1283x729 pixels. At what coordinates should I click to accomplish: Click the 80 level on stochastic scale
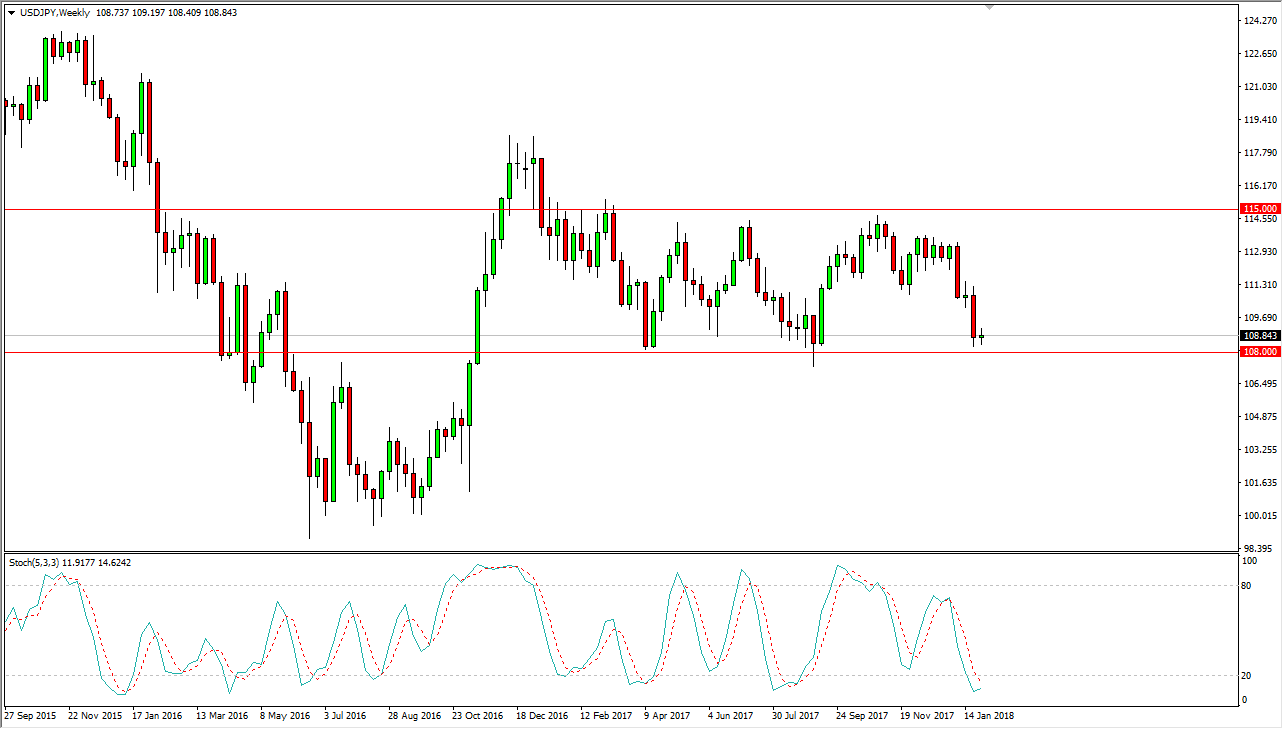[1246, 585]
